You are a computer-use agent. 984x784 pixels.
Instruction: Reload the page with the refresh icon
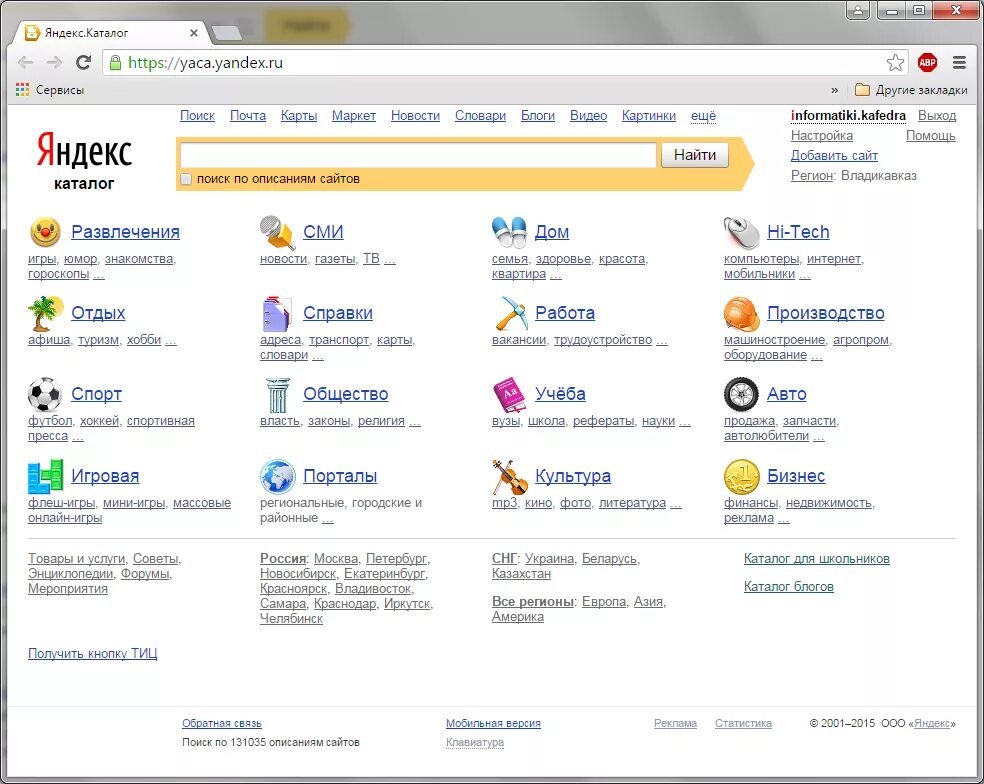pos(83,62)
